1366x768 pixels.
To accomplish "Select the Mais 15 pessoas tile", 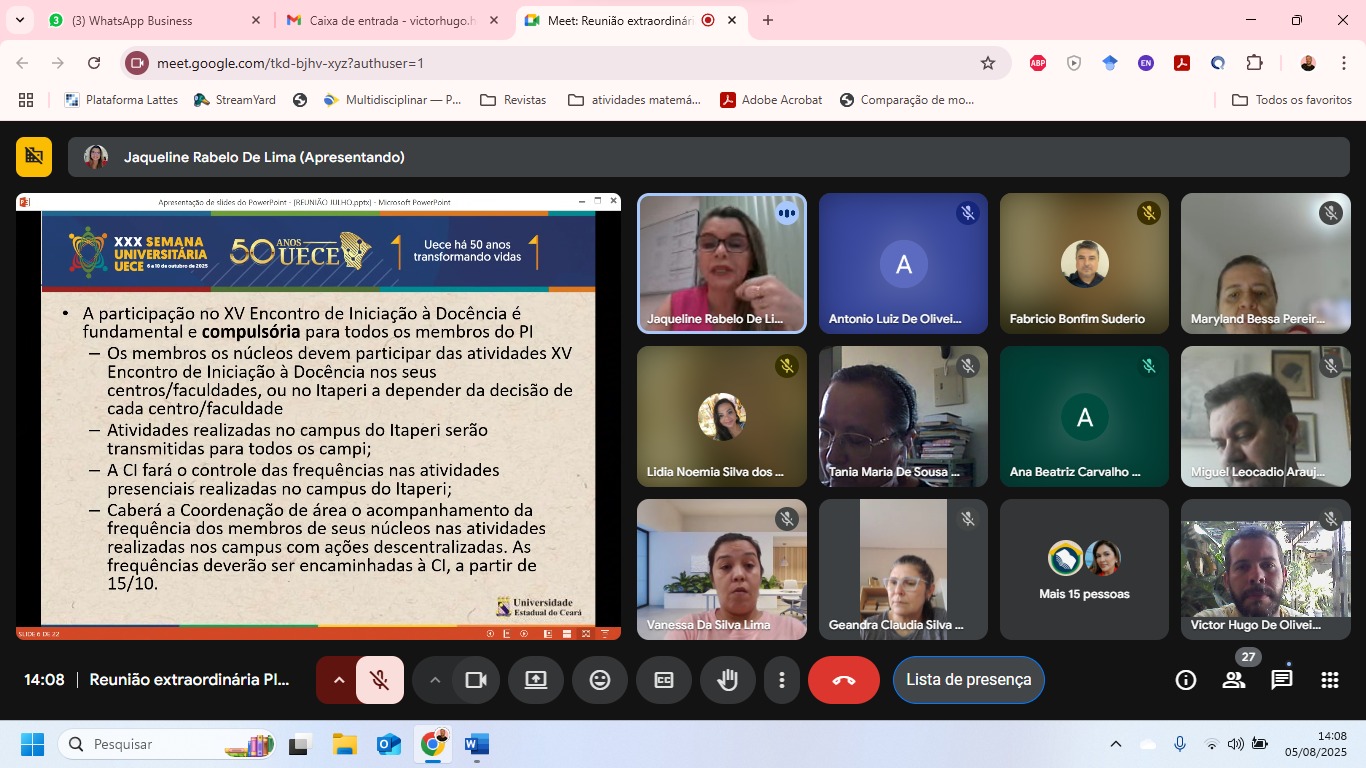I will tap(1084, 569).
